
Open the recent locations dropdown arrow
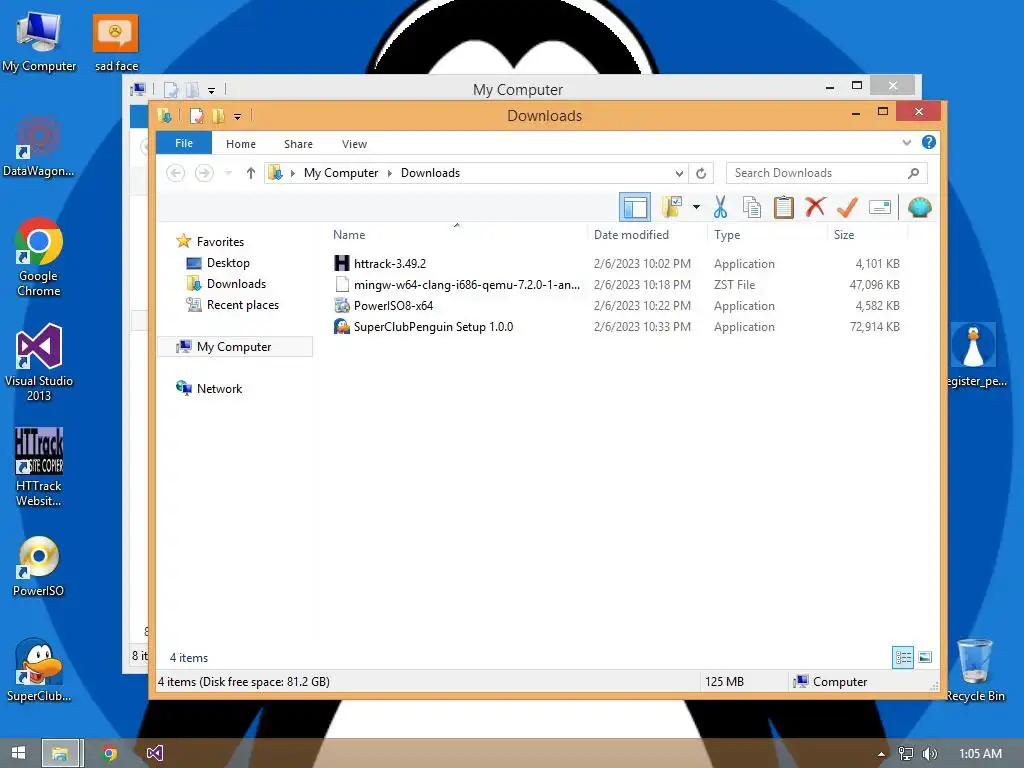[228, 173]
